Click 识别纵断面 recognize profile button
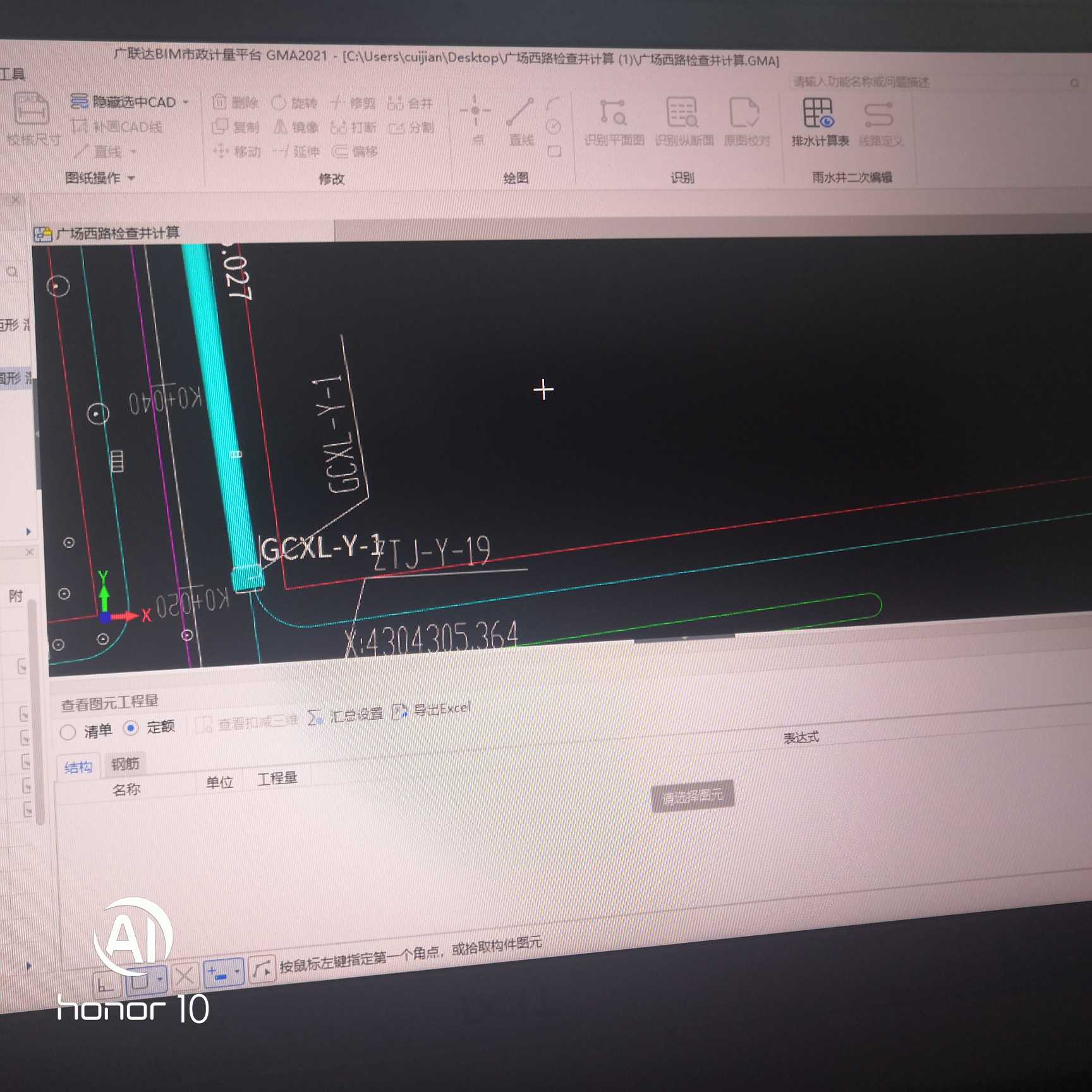Screen dimensions: 1092x1092 pos(684,122)
